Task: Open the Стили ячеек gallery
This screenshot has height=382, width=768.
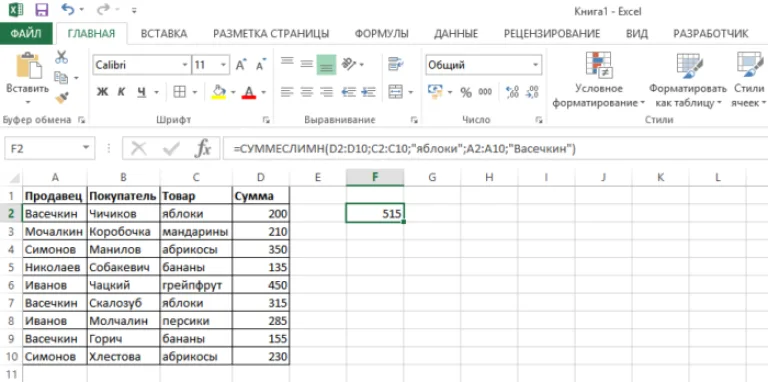Action: (x=749, y=80)
